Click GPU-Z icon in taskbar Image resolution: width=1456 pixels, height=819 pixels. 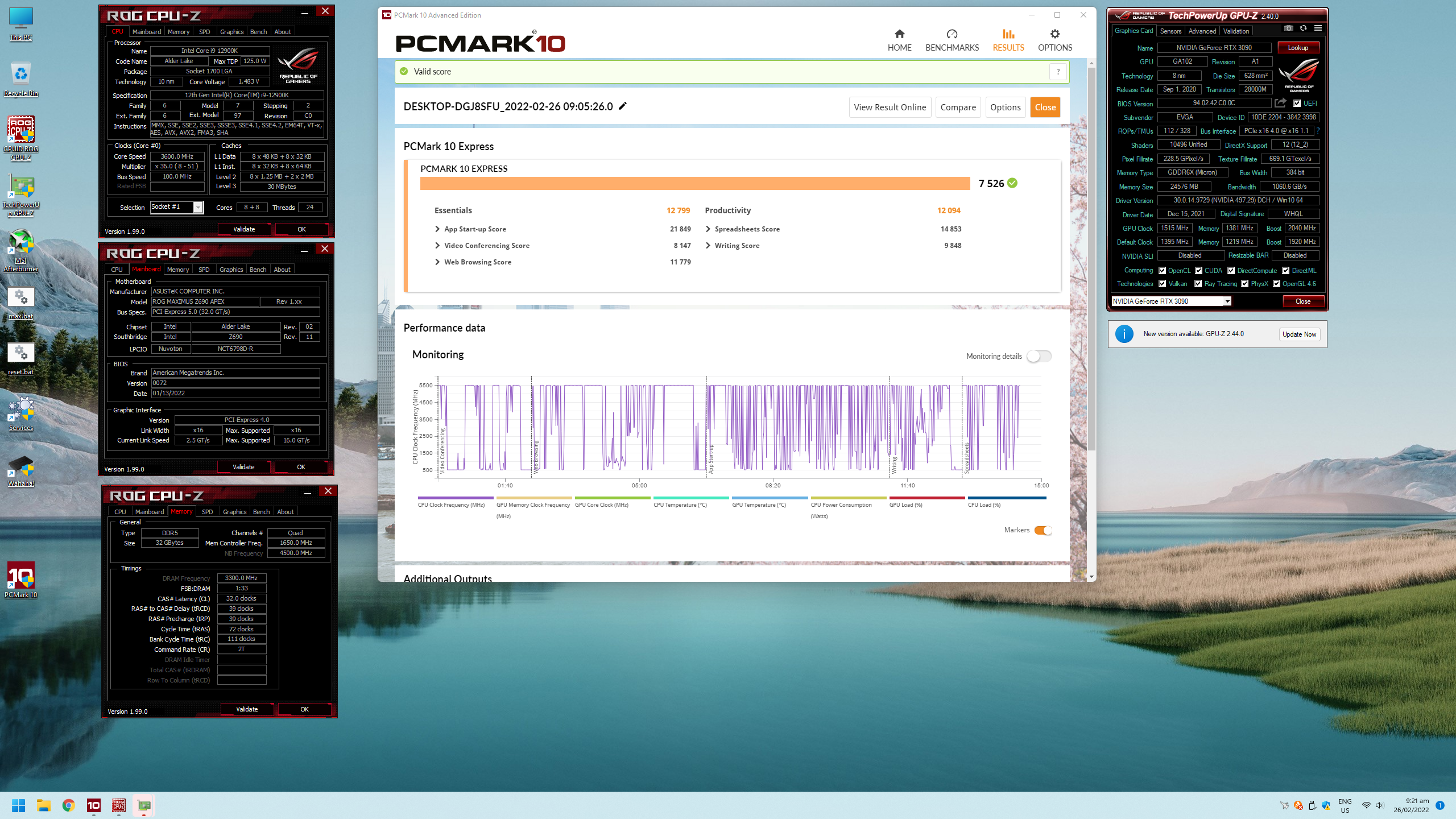[144, 805]
